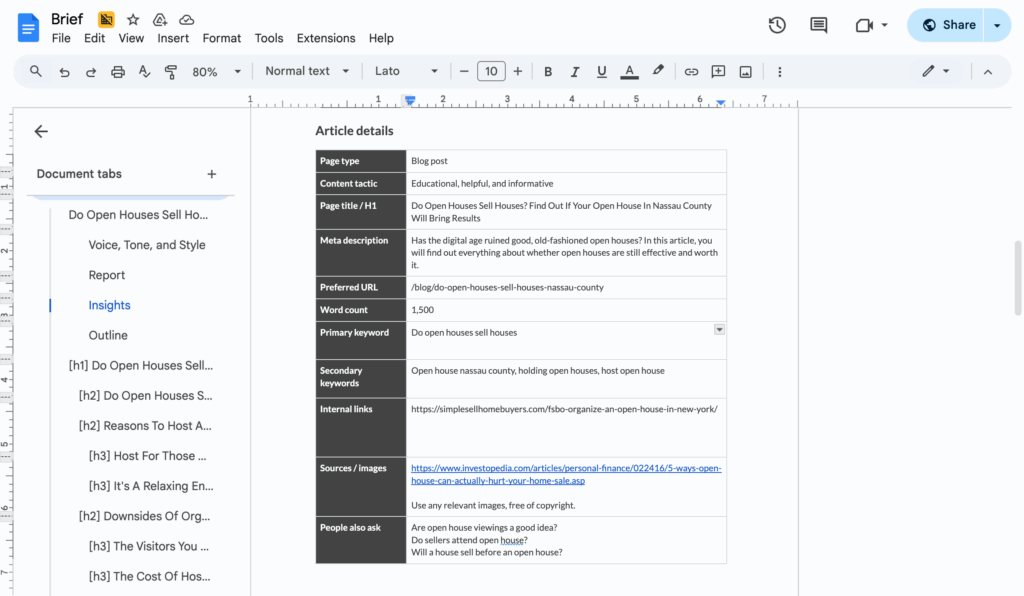
Task: Open the comments panel icon
Action: (819, 25)
